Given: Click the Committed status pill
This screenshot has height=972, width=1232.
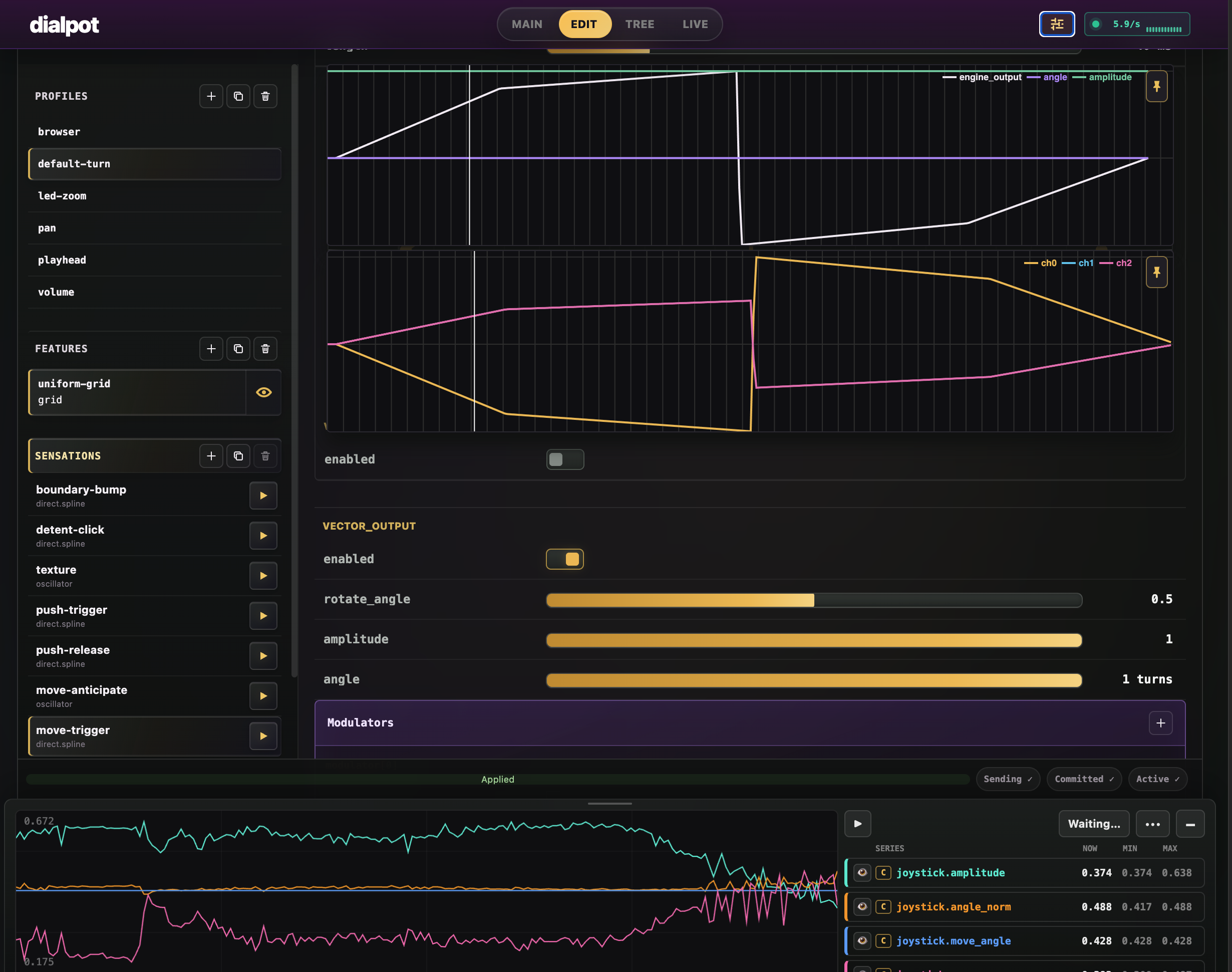Looking at the screenshot, I should click(1084, 779).
